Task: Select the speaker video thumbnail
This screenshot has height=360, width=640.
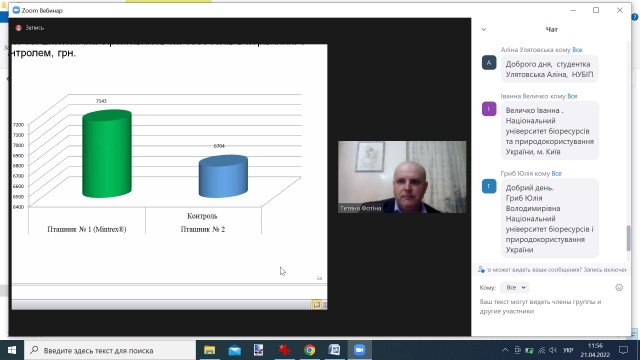Action: click(x=402, y=177)
